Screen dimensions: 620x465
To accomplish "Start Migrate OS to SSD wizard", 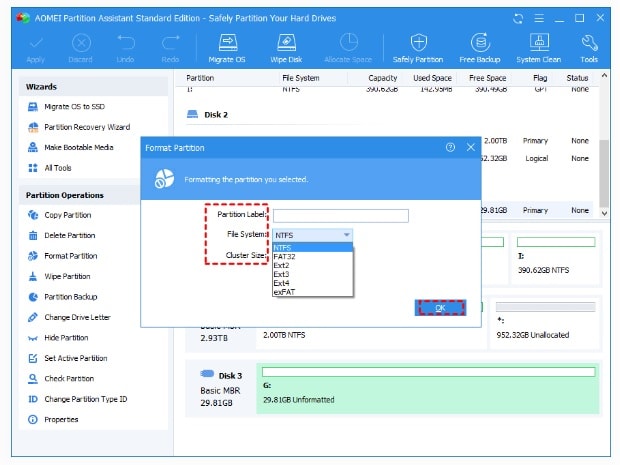I will [x=66, y=107].
